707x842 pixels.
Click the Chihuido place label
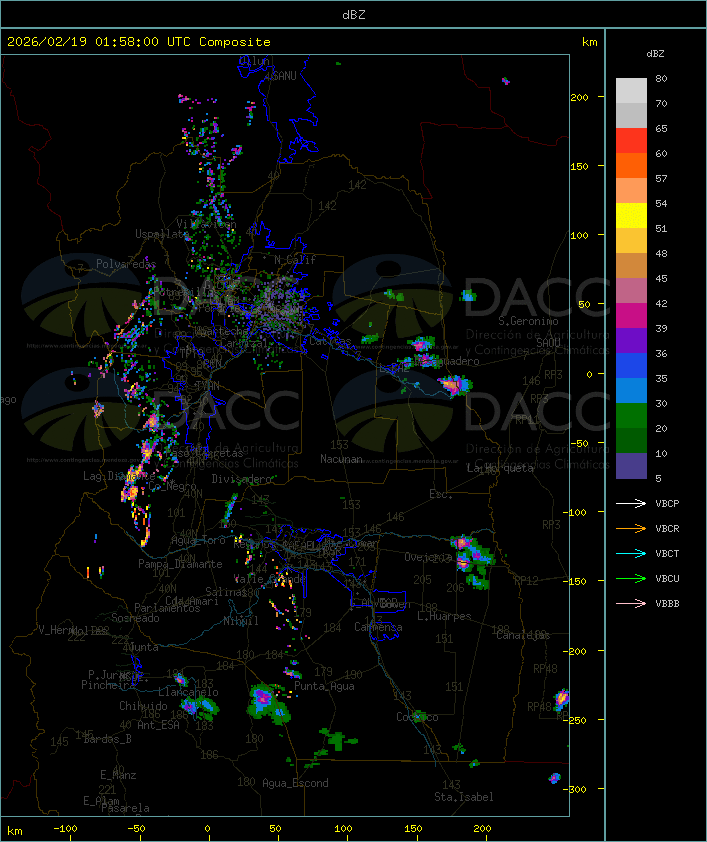(143, 706)
